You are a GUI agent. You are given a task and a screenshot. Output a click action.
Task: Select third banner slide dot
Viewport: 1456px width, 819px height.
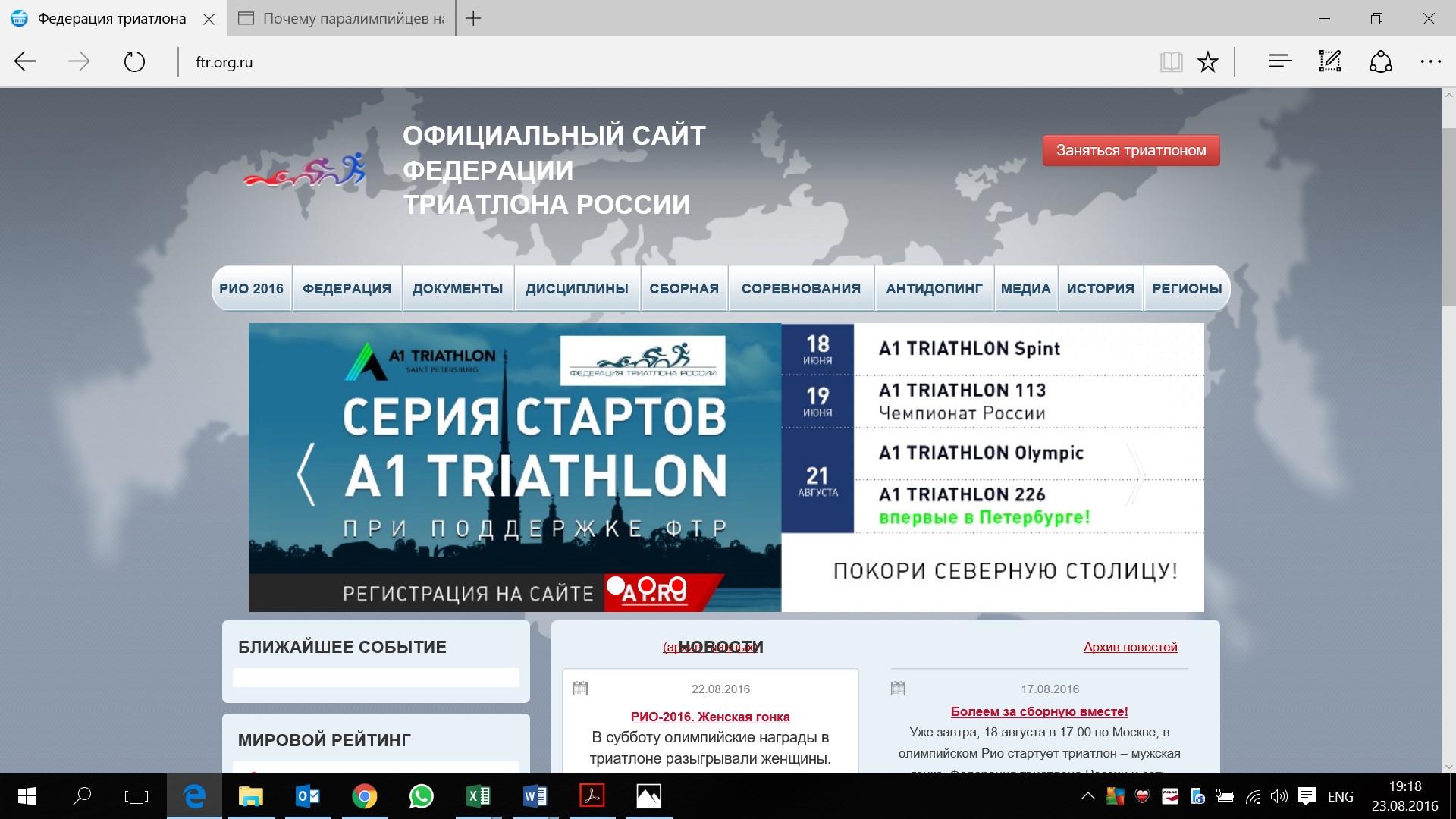click(x=678, y=585)
